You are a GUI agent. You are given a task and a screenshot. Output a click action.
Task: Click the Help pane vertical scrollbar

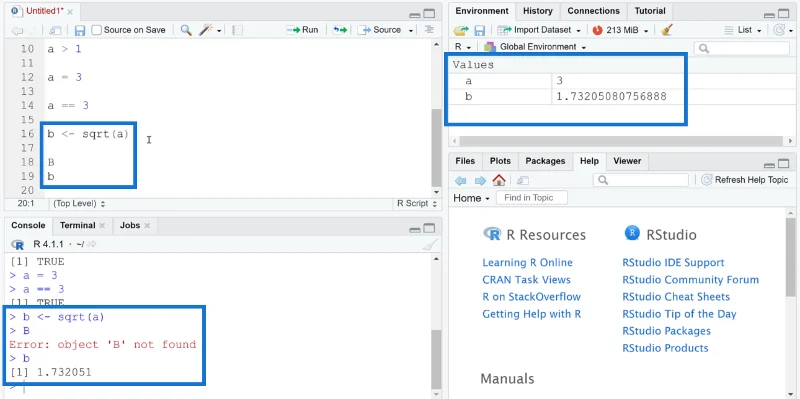click(x=790, y=257)
